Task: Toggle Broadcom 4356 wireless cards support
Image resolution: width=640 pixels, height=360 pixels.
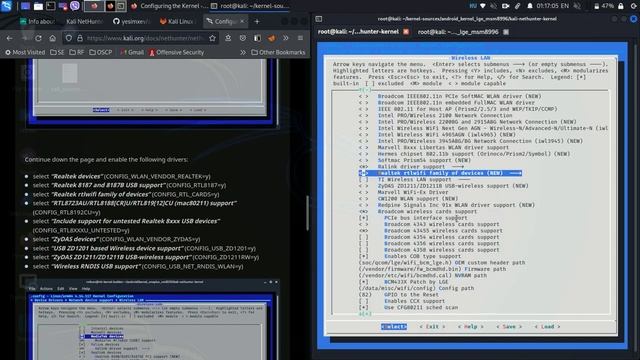Action: coord(429,243)
